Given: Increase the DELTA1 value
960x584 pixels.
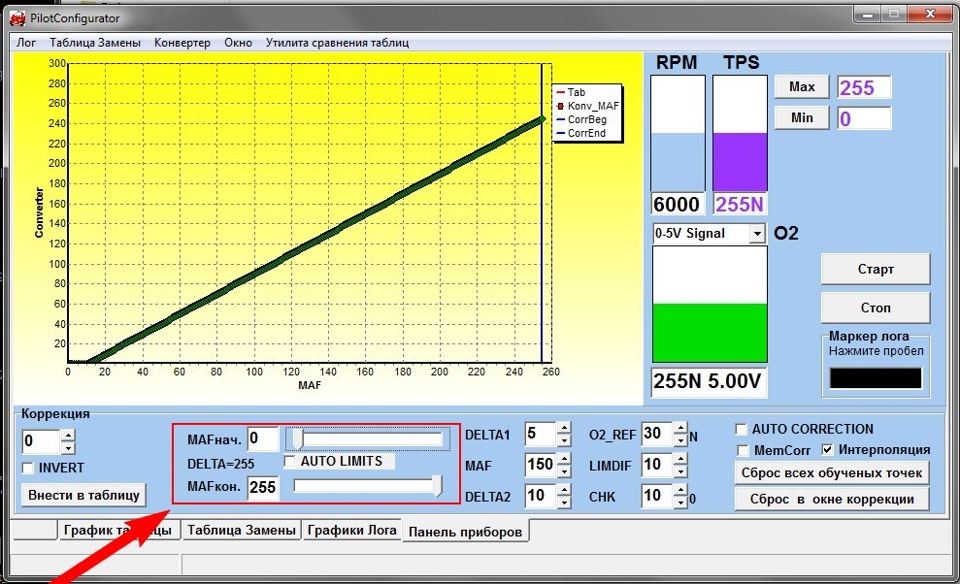Looking at the screenshot, I should coord(564,428).
